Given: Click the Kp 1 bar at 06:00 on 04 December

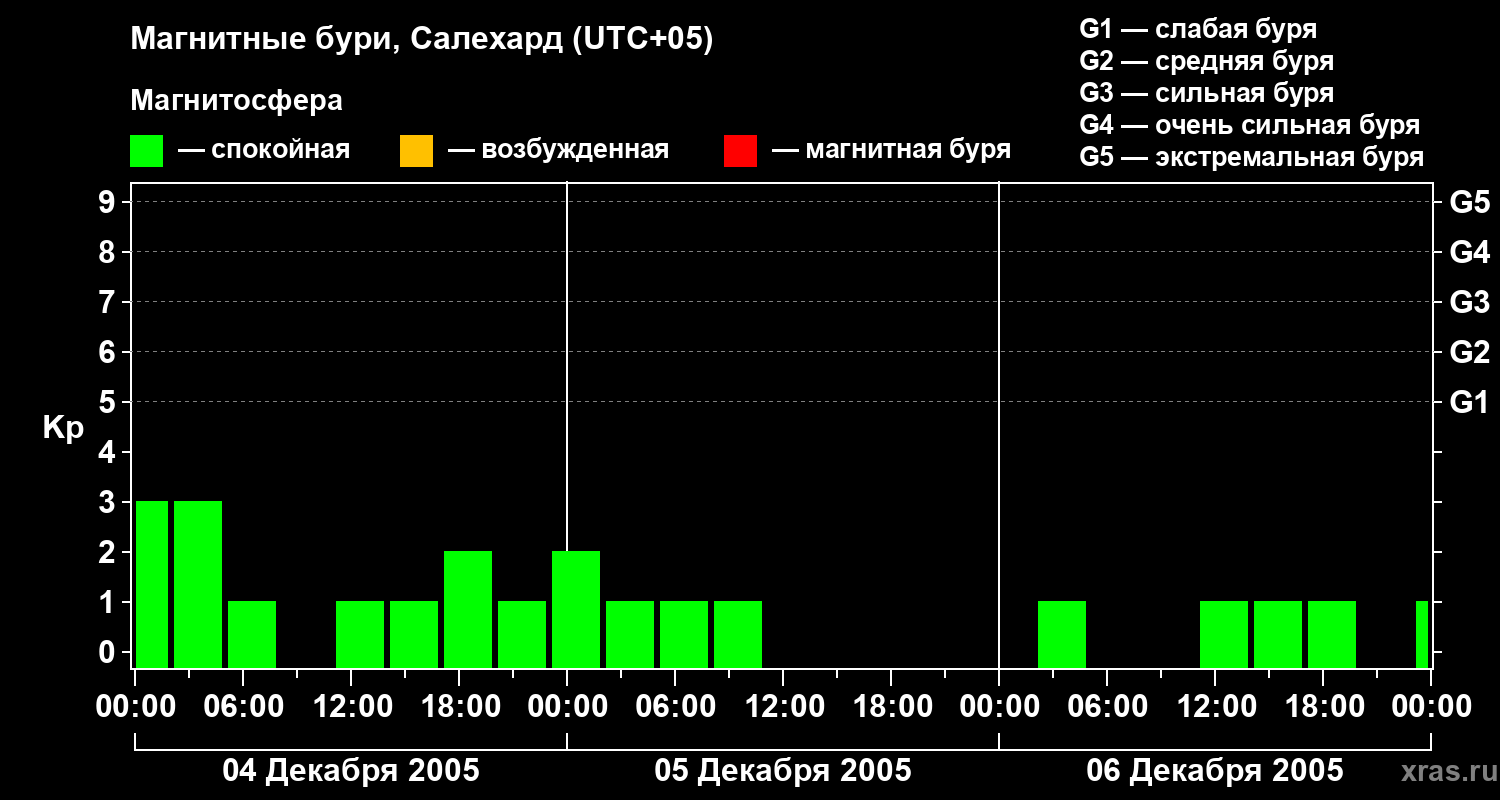Looking at the screenshot, I should click(x=252, y=634).
